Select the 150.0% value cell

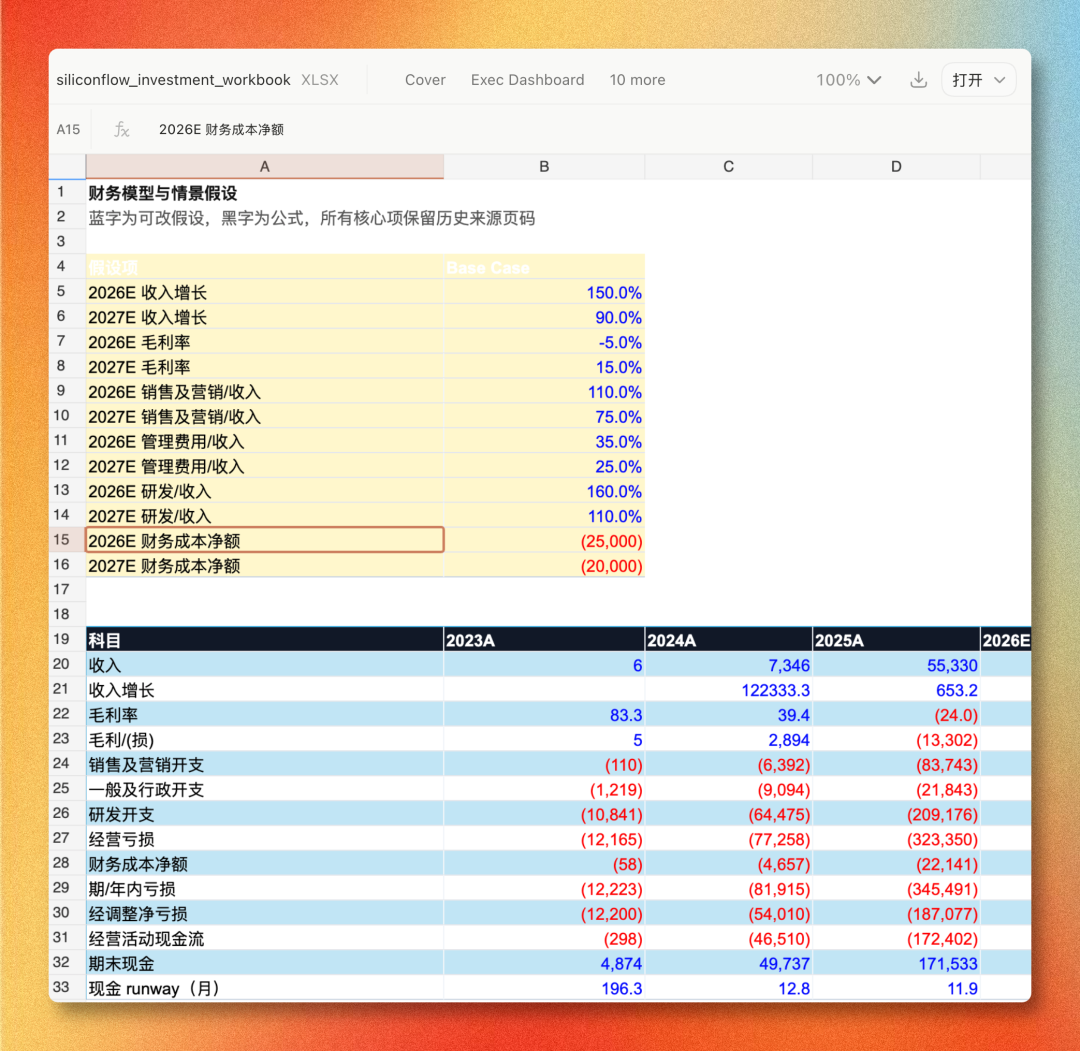coord(544,292)
